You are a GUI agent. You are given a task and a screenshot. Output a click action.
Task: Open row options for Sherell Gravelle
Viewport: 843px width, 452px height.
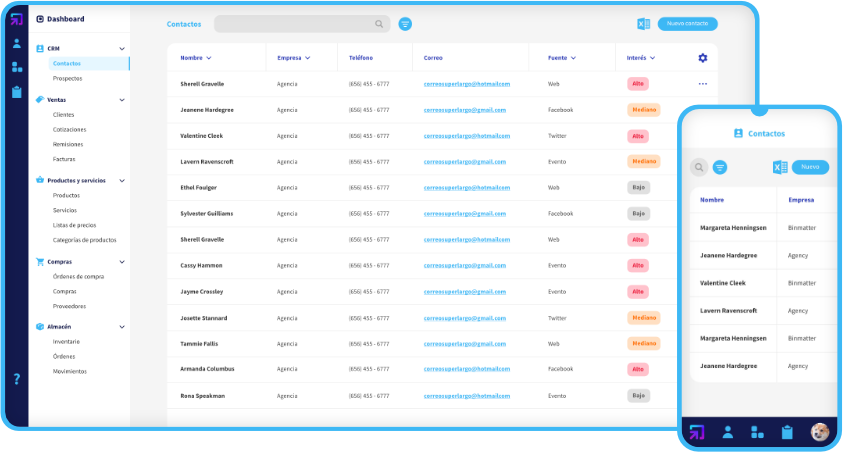703,84
